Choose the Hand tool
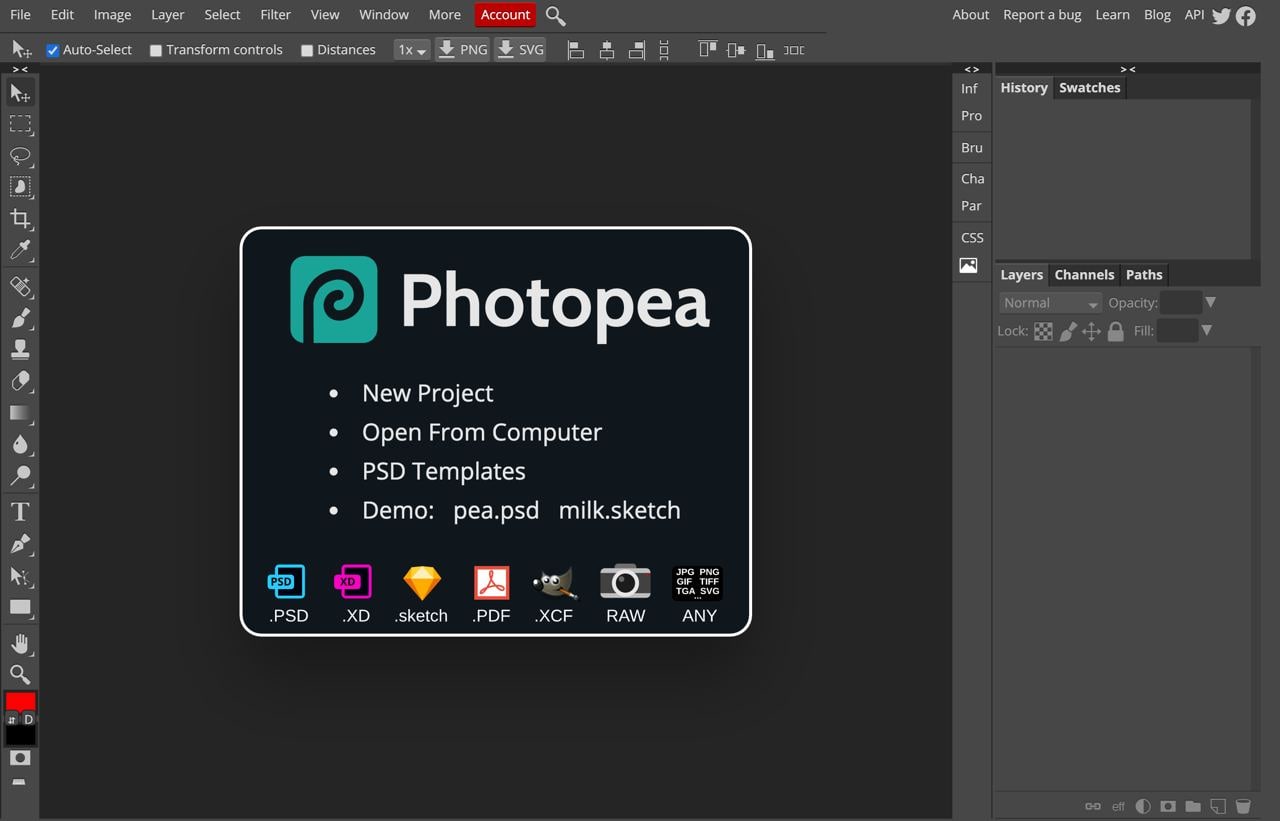Image resolution: width=1280 pixels, height=821 pixels. [x=20, y=642]
